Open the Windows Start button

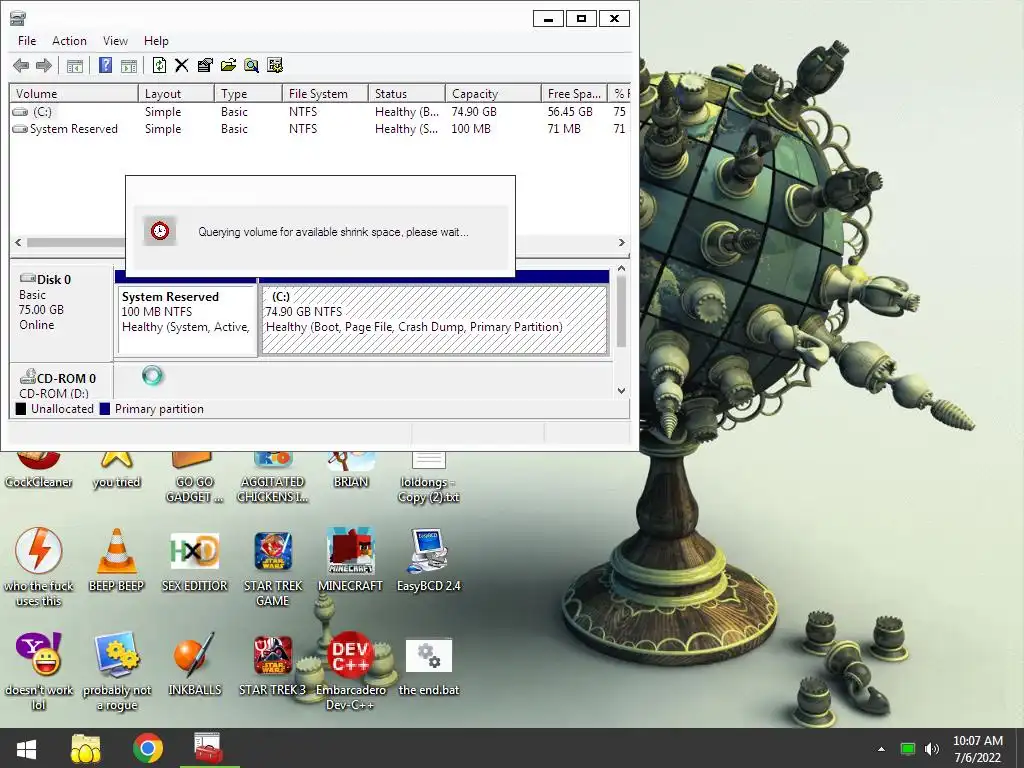[27, 748]
